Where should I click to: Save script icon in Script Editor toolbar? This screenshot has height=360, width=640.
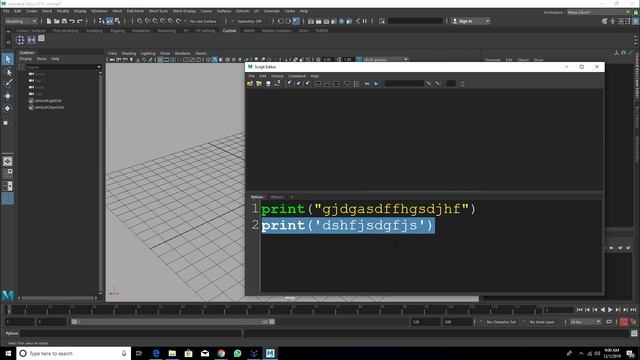(268, 83)
